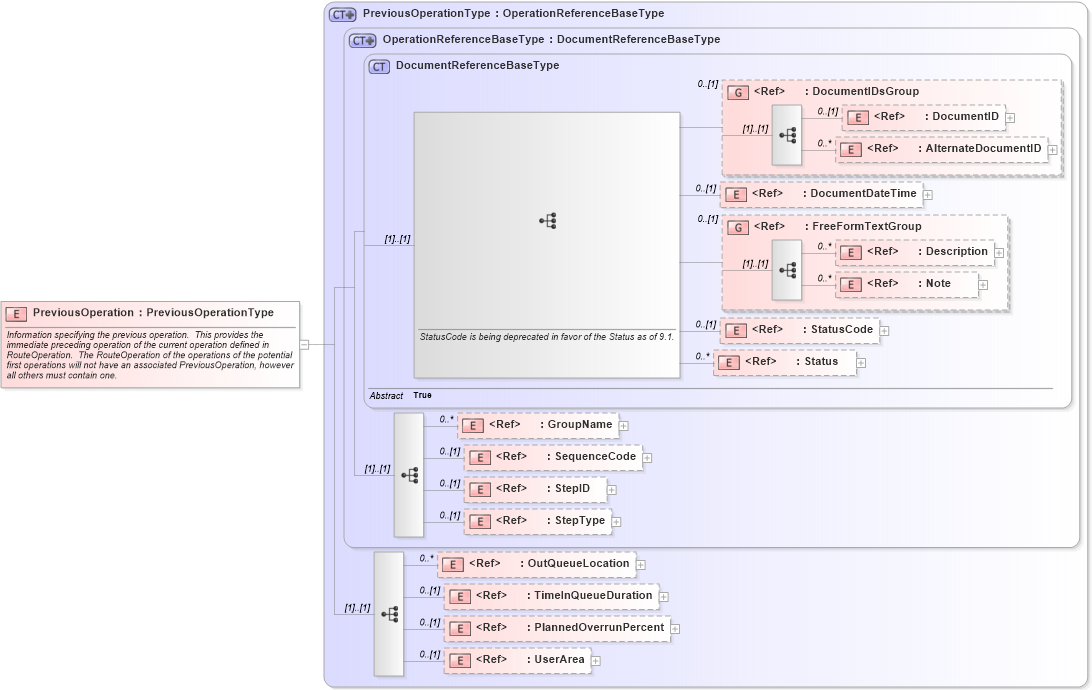The height and width of the screenshot is (690, 1092).
Task: Expand the StepType element
Action: [618, 521]
